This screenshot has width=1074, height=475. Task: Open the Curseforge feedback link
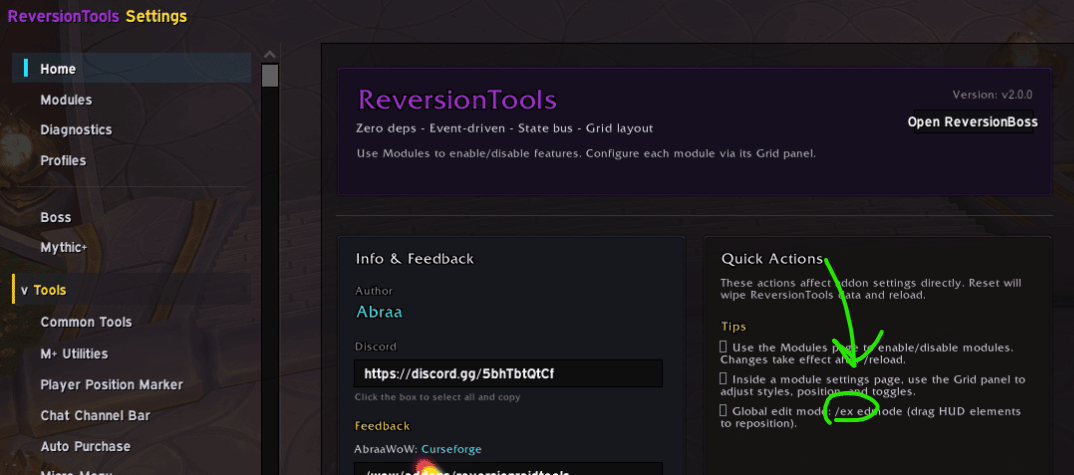451,450
